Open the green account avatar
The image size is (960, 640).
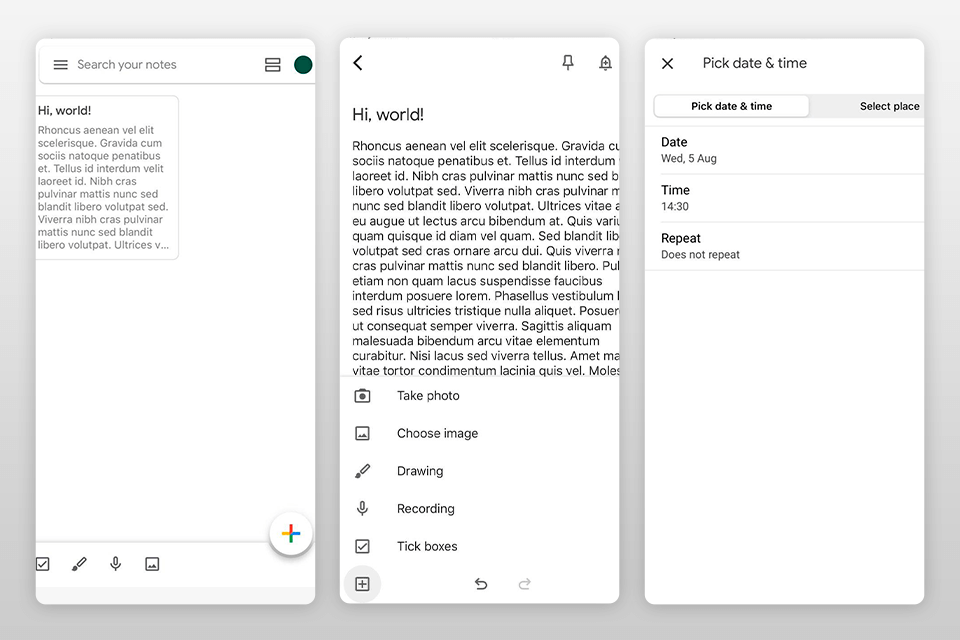[x=303, y=65]
